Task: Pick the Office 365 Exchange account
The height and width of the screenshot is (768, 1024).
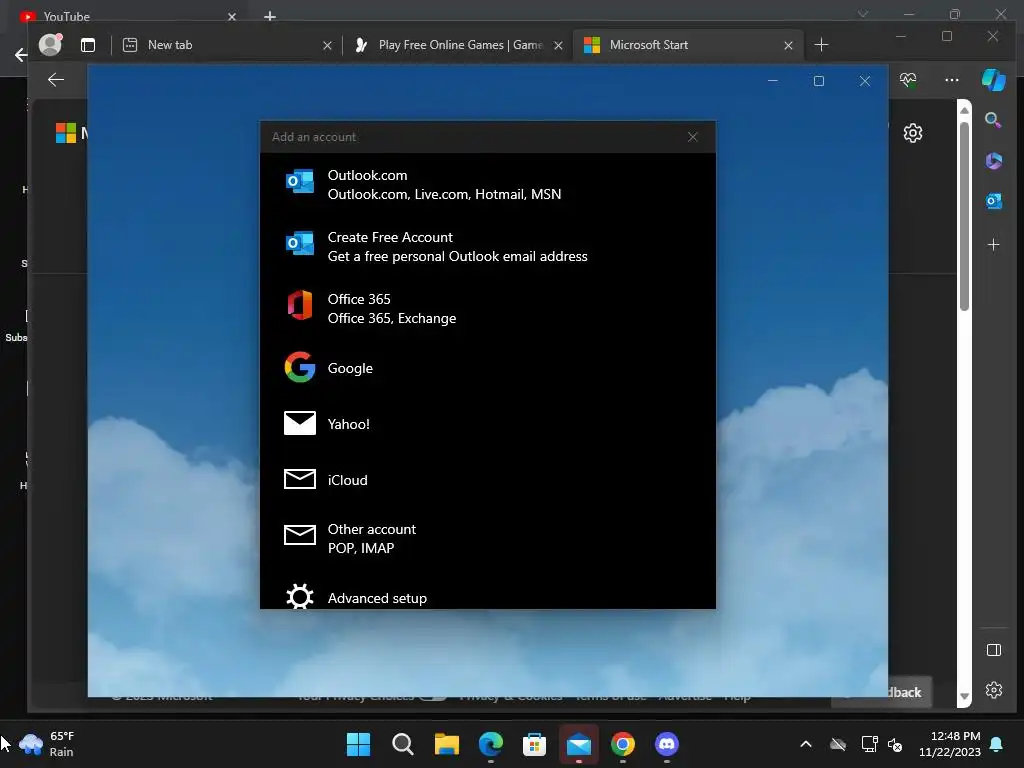Action: coord(487,308)
